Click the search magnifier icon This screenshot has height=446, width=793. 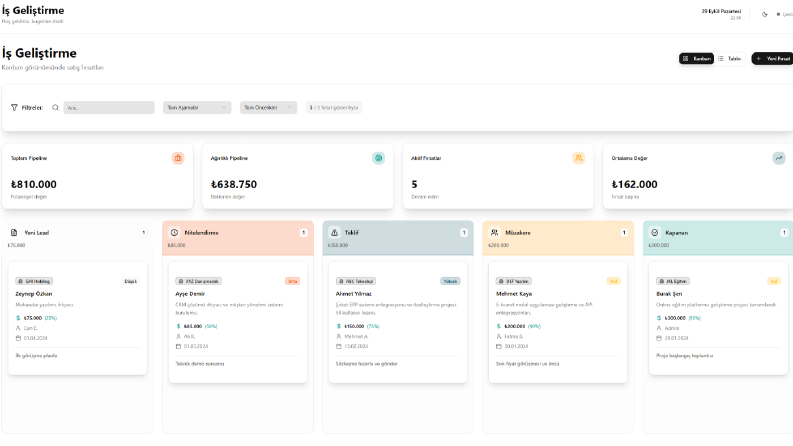56,108
